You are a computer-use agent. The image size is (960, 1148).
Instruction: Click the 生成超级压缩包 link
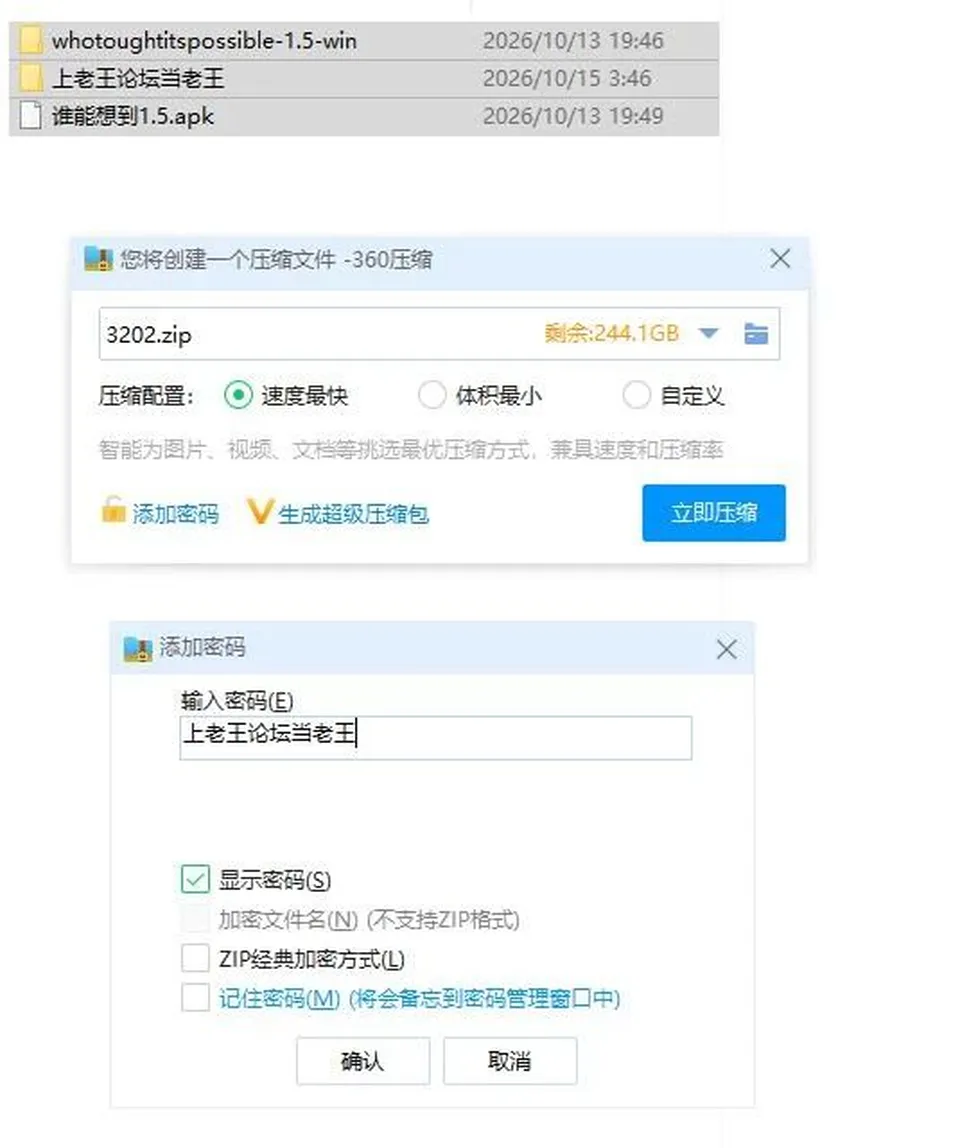354,514
